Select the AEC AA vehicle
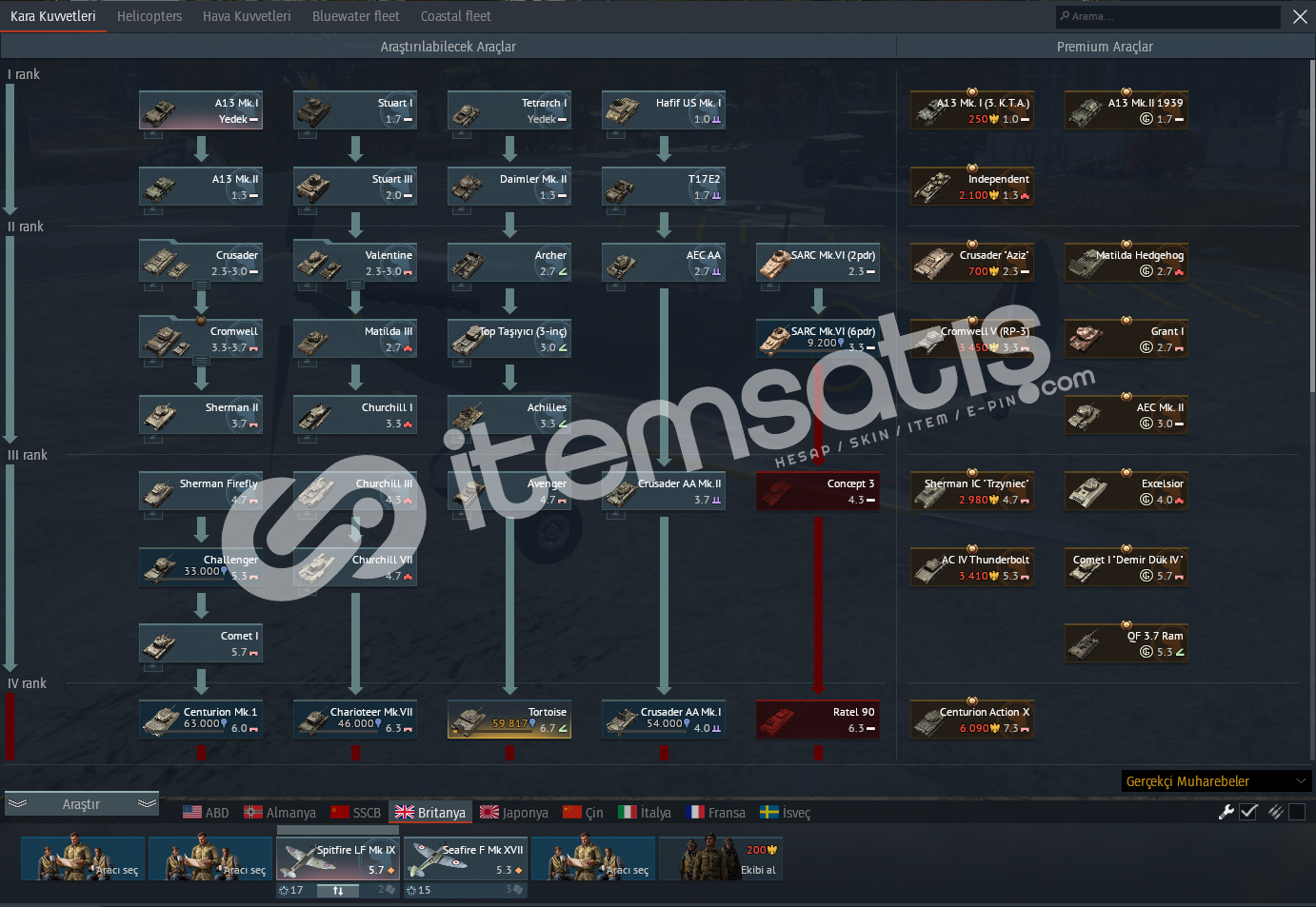 coord(664,263)
